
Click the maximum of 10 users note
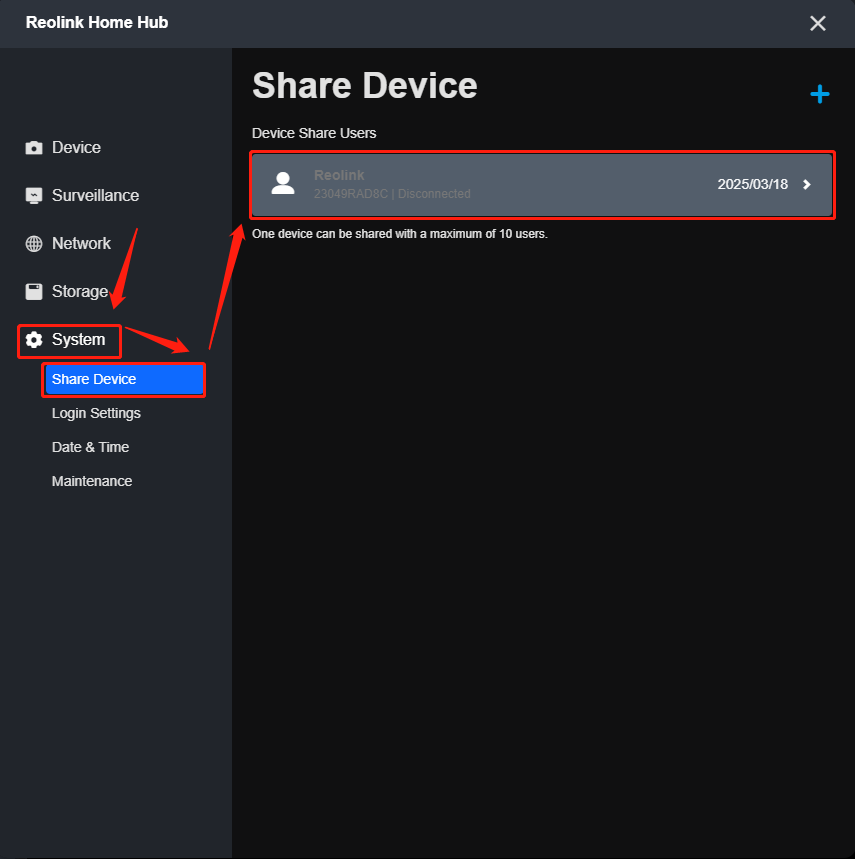pyautogui.click(x=400, y=234)
